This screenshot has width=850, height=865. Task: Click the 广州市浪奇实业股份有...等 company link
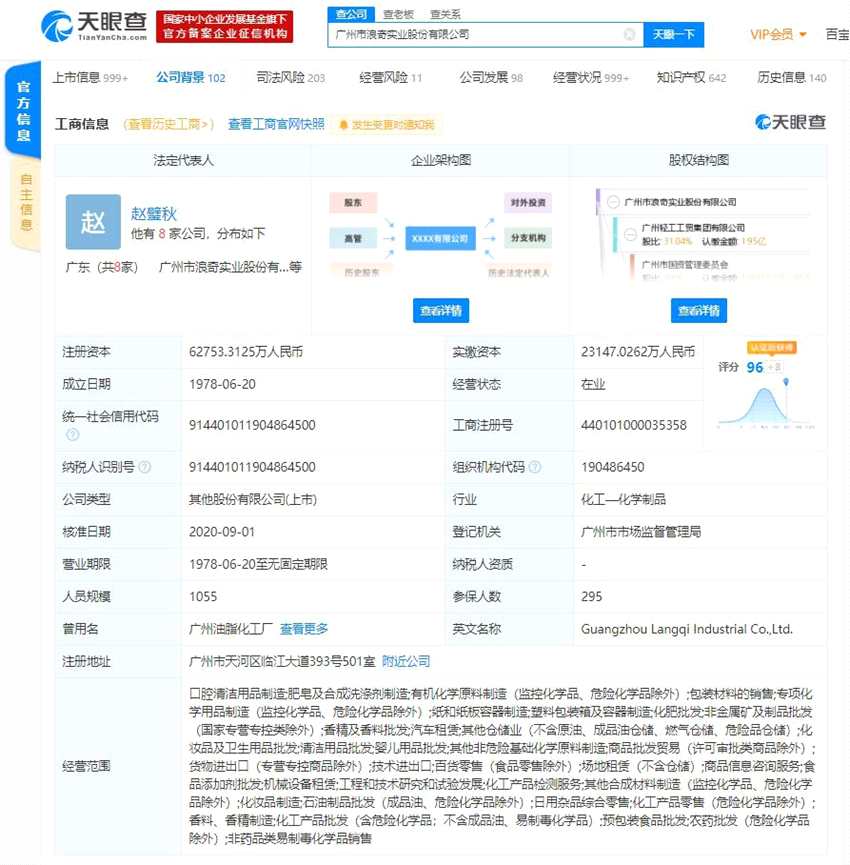point(230,267)
